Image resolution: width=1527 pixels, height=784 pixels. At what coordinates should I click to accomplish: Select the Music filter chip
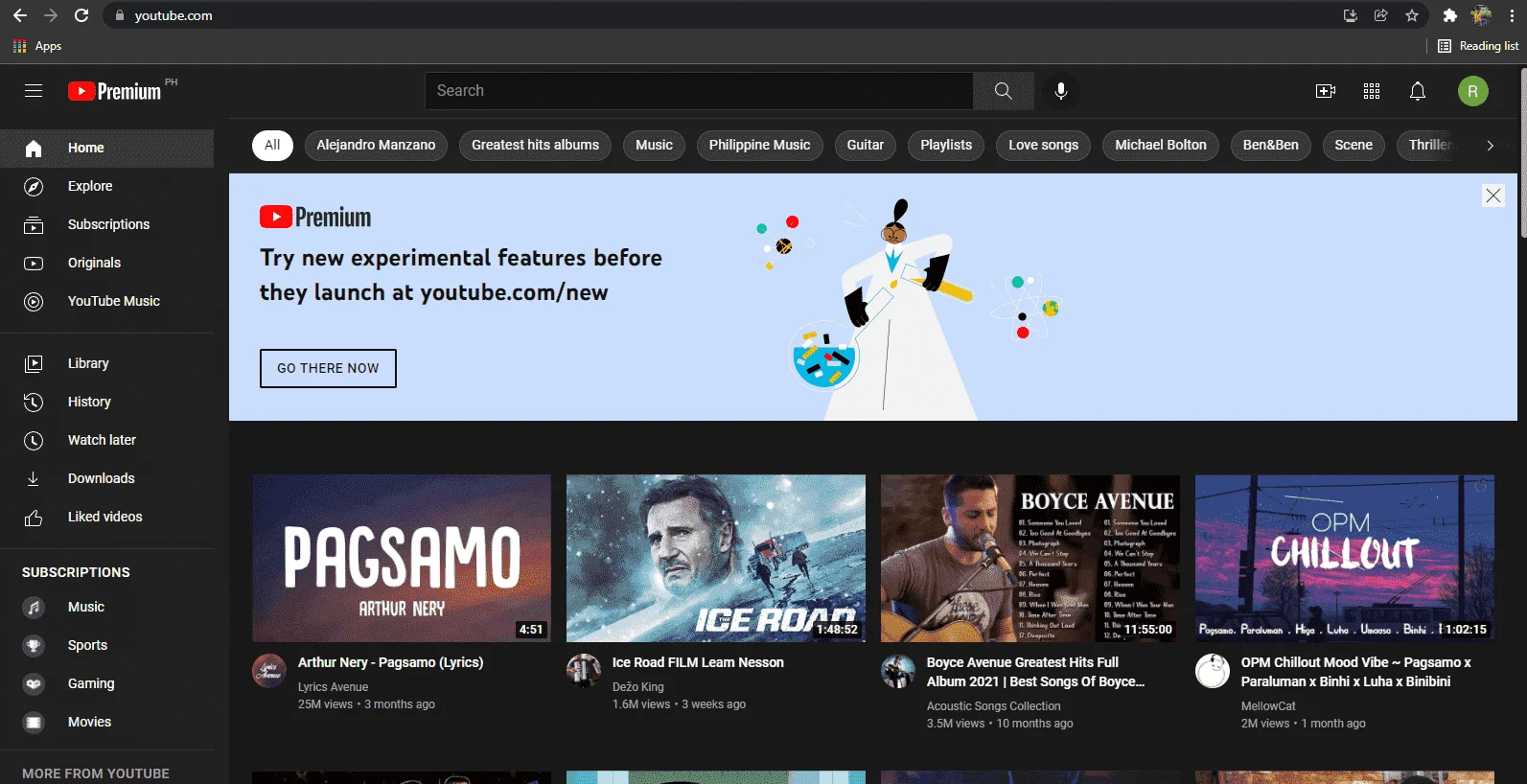(x=655, y=146)
